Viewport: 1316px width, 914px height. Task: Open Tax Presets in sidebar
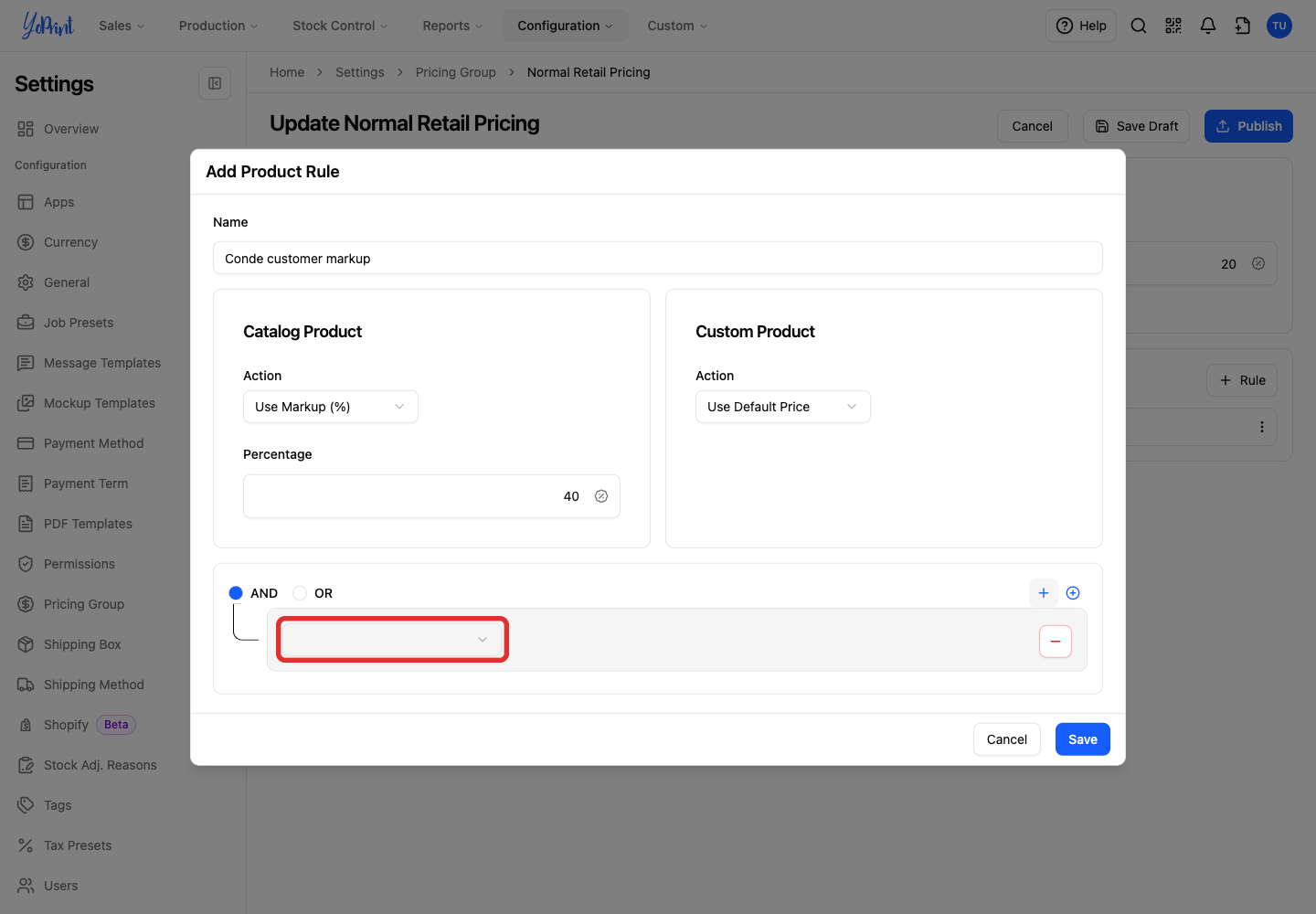[78, 845]
